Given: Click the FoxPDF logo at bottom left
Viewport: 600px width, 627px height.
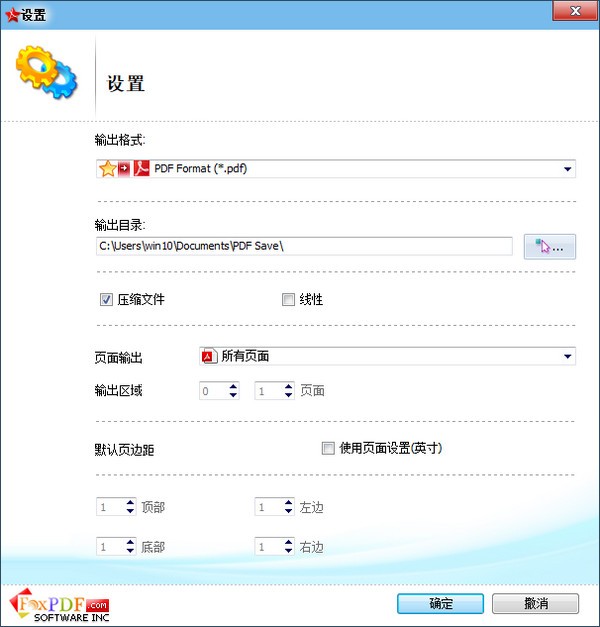Looking at the screenshot, I should 59,605.
